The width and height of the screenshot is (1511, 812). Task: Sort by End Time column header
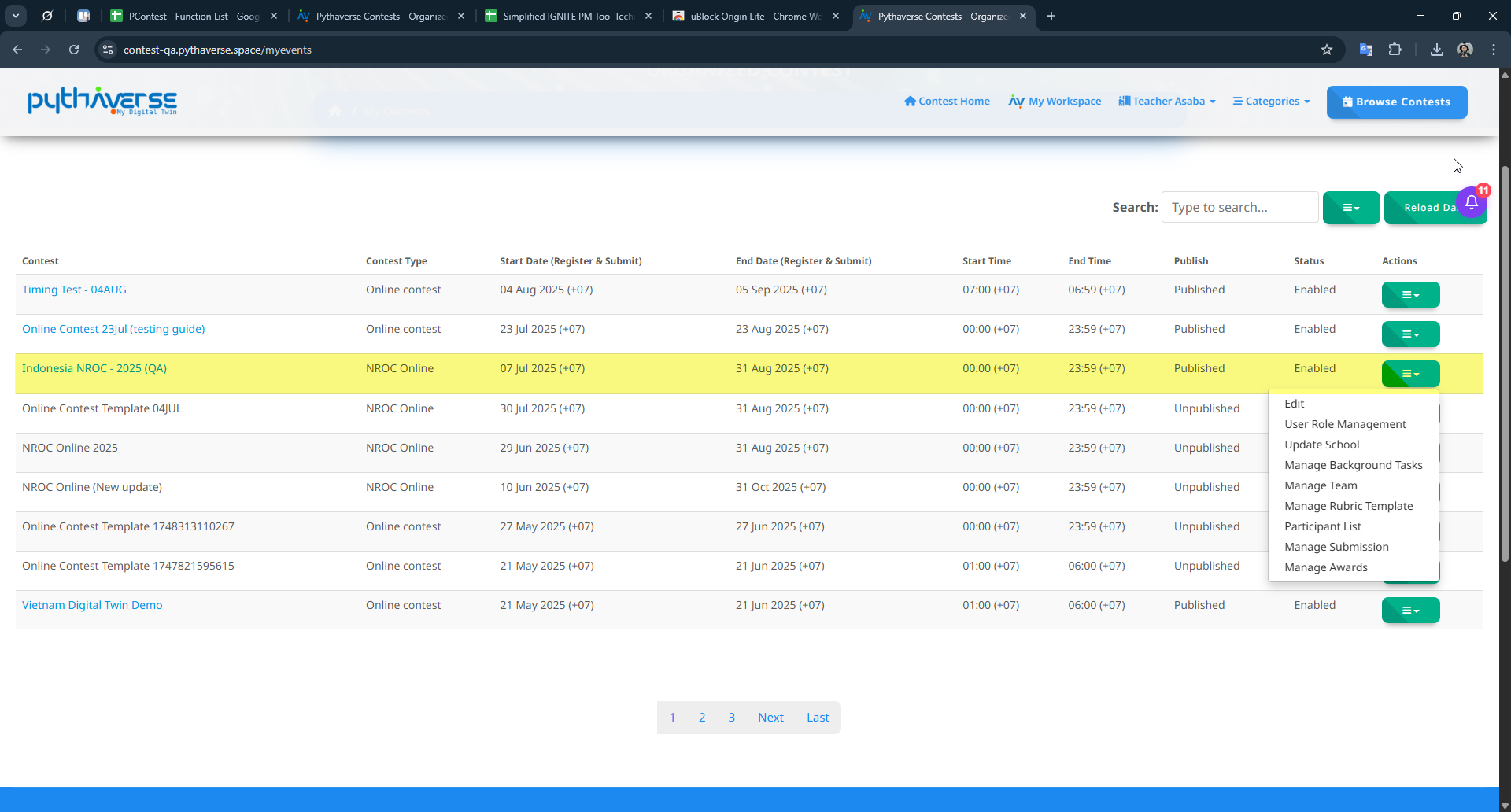click(x=1089, y=261)
